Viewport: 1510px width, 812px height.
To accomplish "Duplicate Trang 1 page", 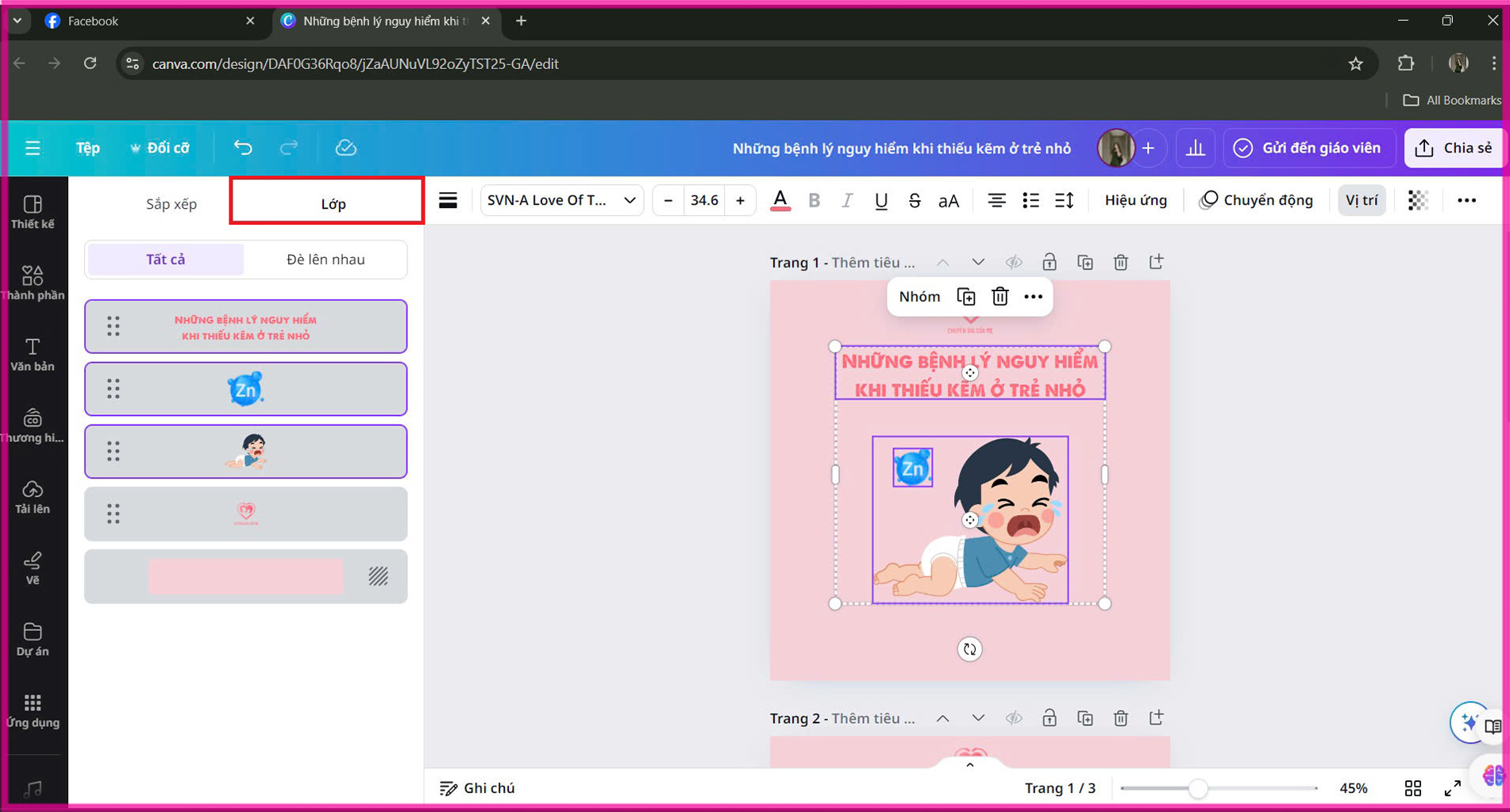I will 1085,263.
